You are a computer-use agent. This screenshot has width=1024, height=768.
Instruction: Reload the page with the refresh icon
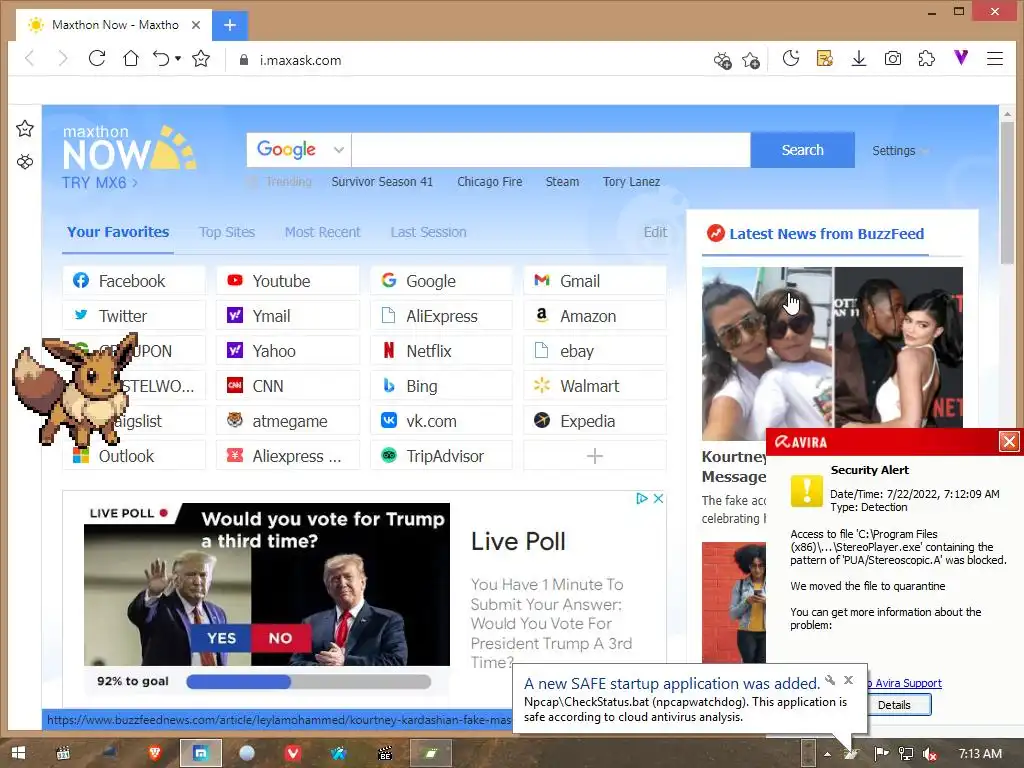(x=97, y=59)
